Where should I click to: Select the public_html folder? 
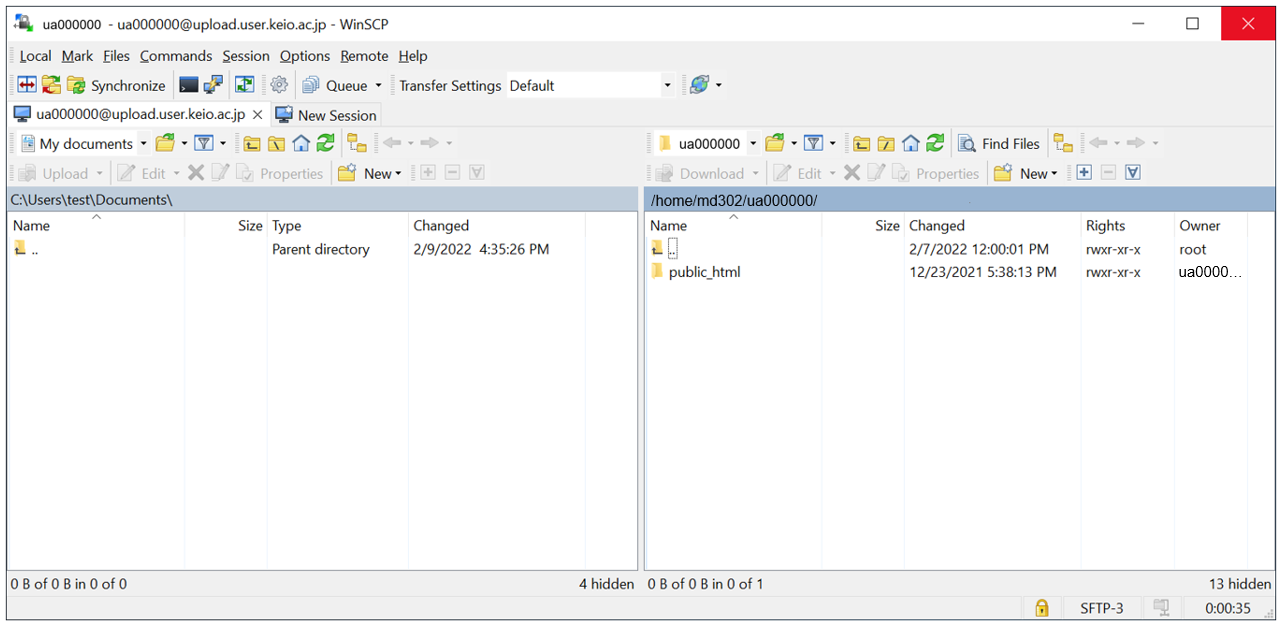[x=704, y=272]
